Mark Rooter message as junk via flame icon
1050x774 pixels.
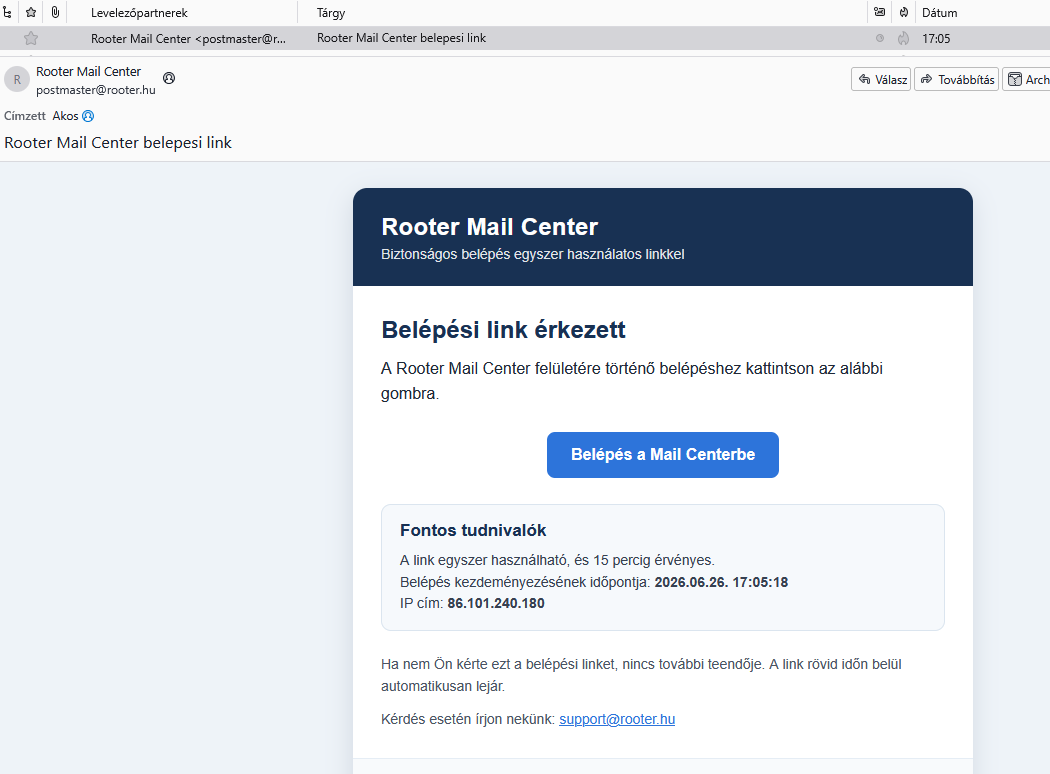click(903, 38)
